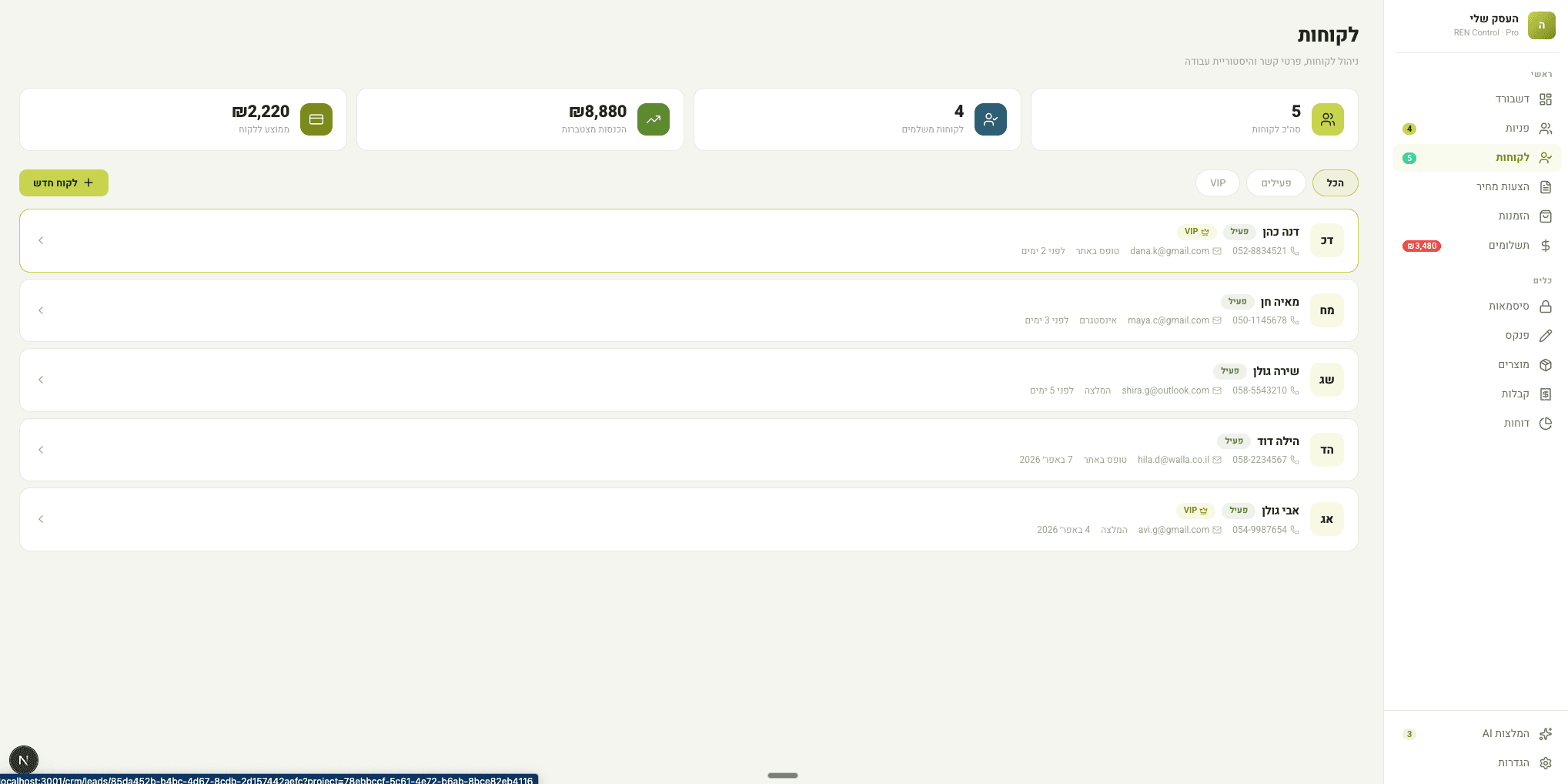Open Reports (דוחות) pie chart icon
The width and height of the screenshot is (1568, 784).
(1545, 424)
